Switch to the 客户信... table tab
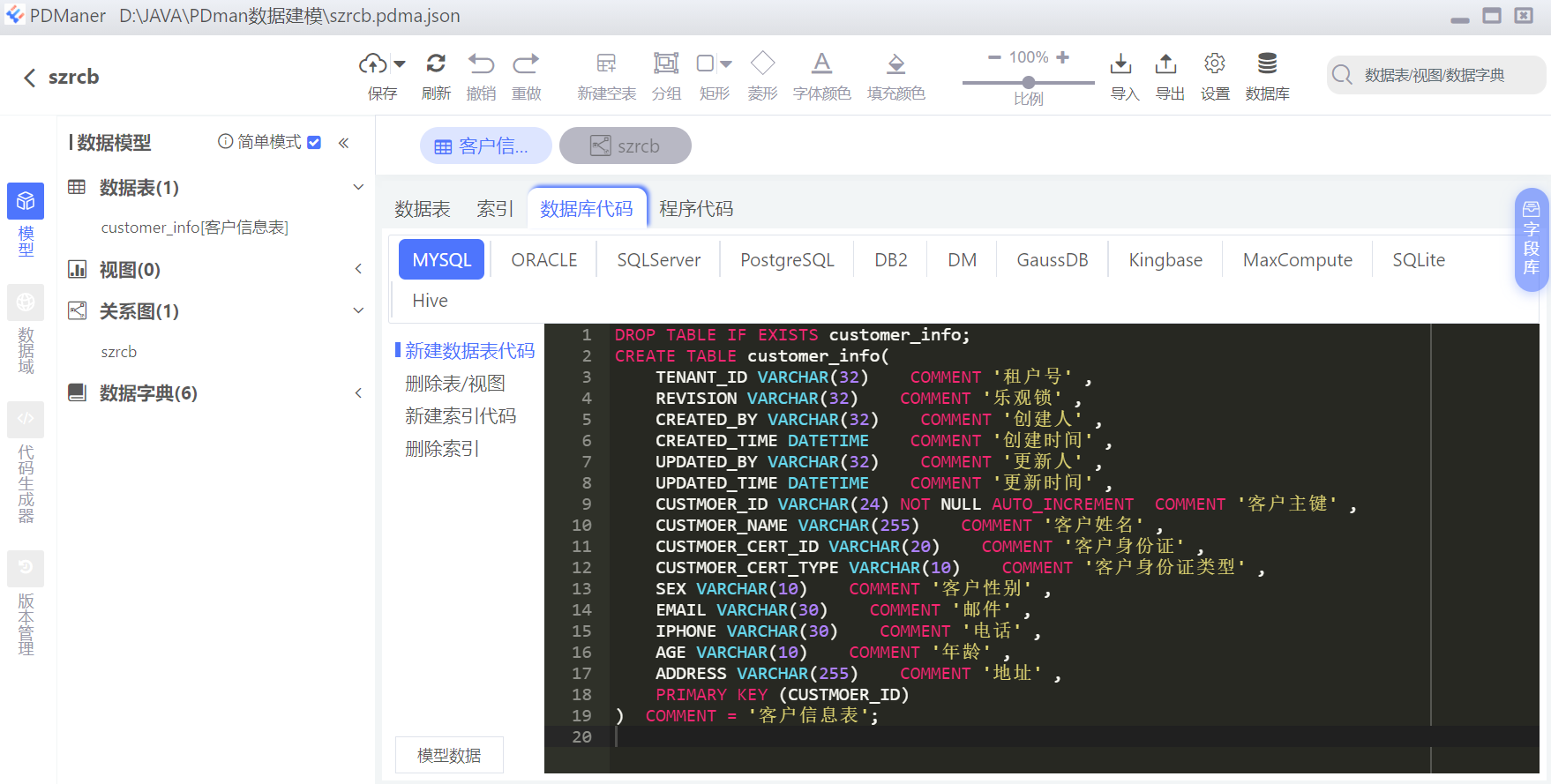This screenshot has height=784, width=1551. 485,146
